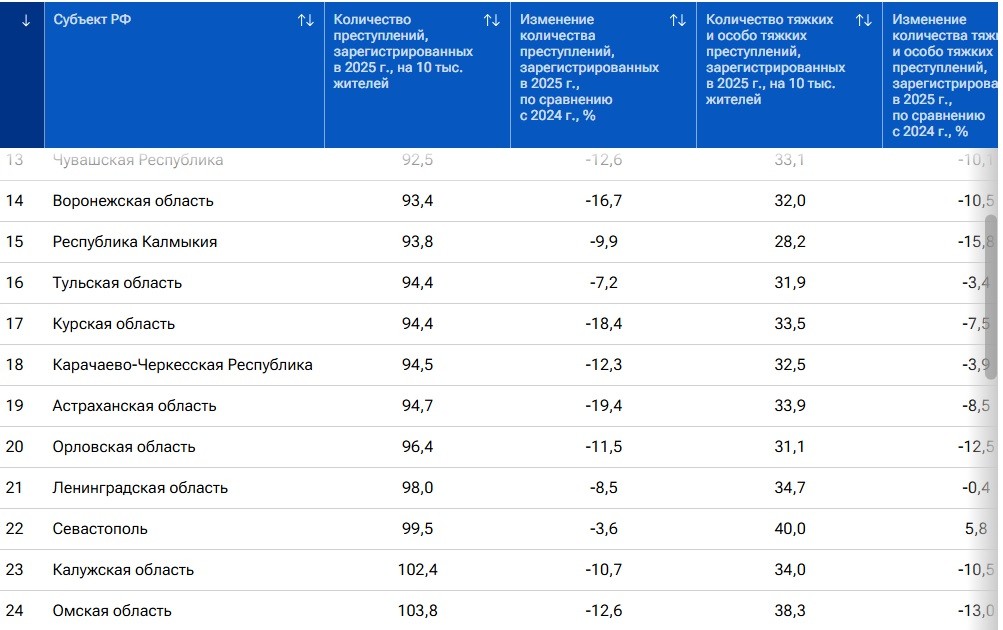Viewport: 1003px width, 630px height.
Task: Click the Севастополь region name
Action: pyautogui.click(x=100, y=529)
